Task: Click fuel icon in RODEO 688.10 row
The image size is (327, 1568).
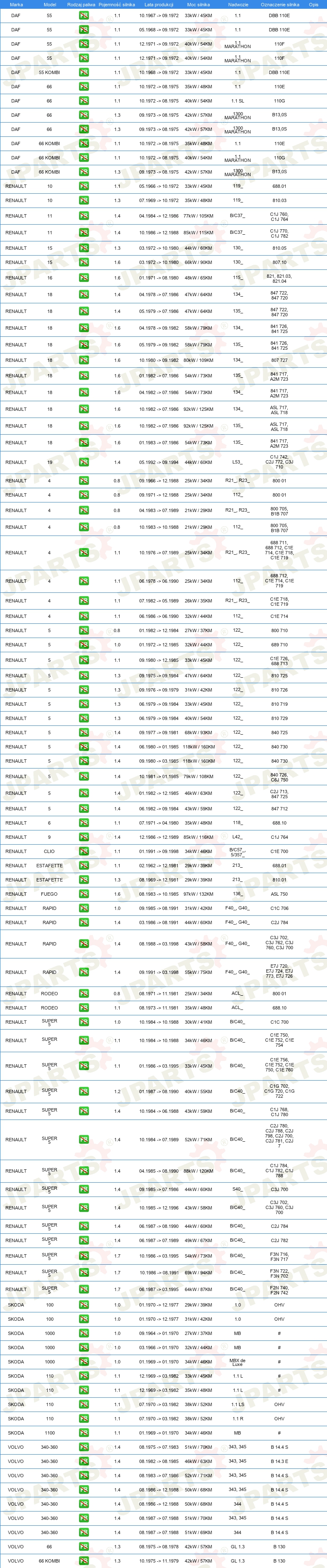Action: point(84,1008)
